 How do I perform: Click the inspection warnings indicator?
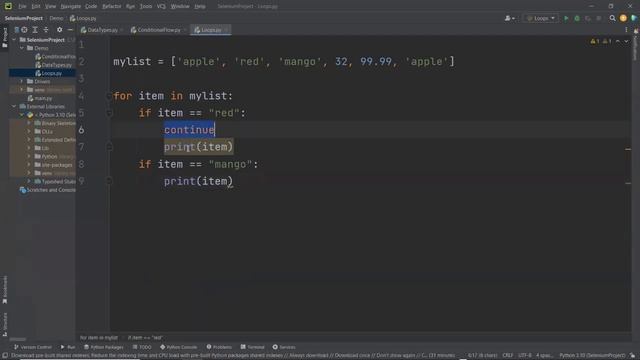coord(600,41)
